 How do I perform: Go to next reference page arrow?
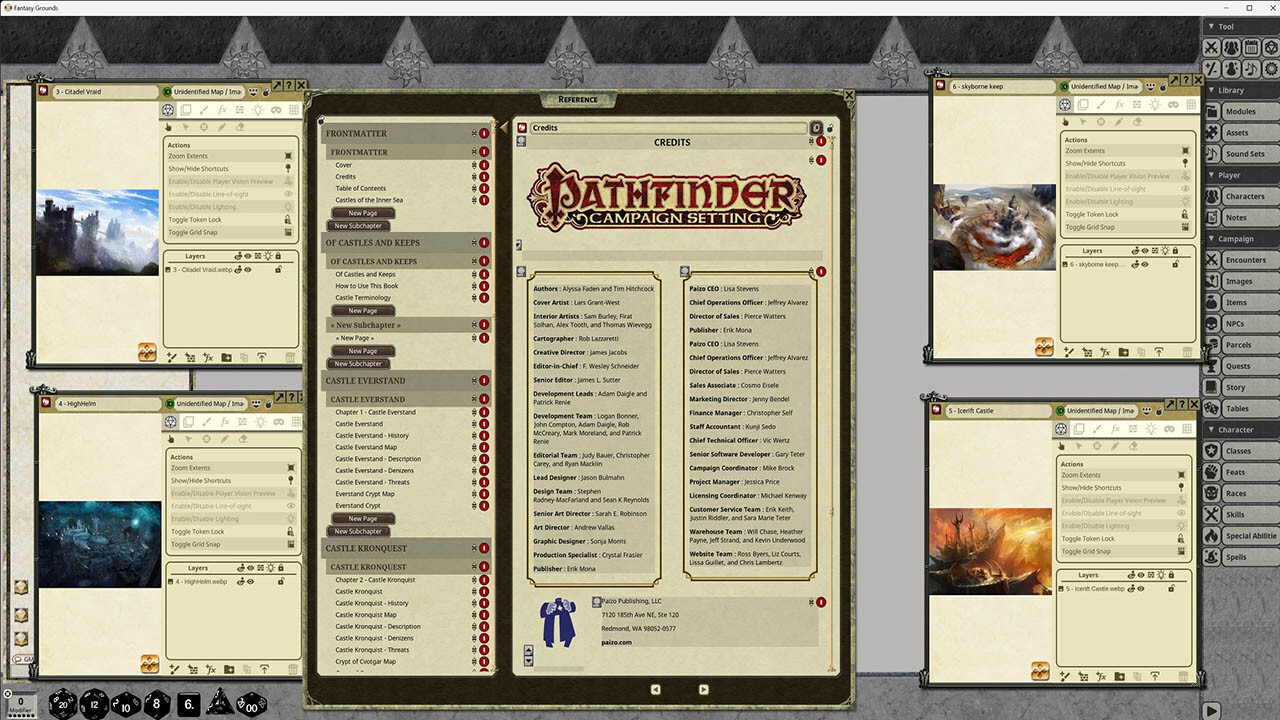point(704,689)
